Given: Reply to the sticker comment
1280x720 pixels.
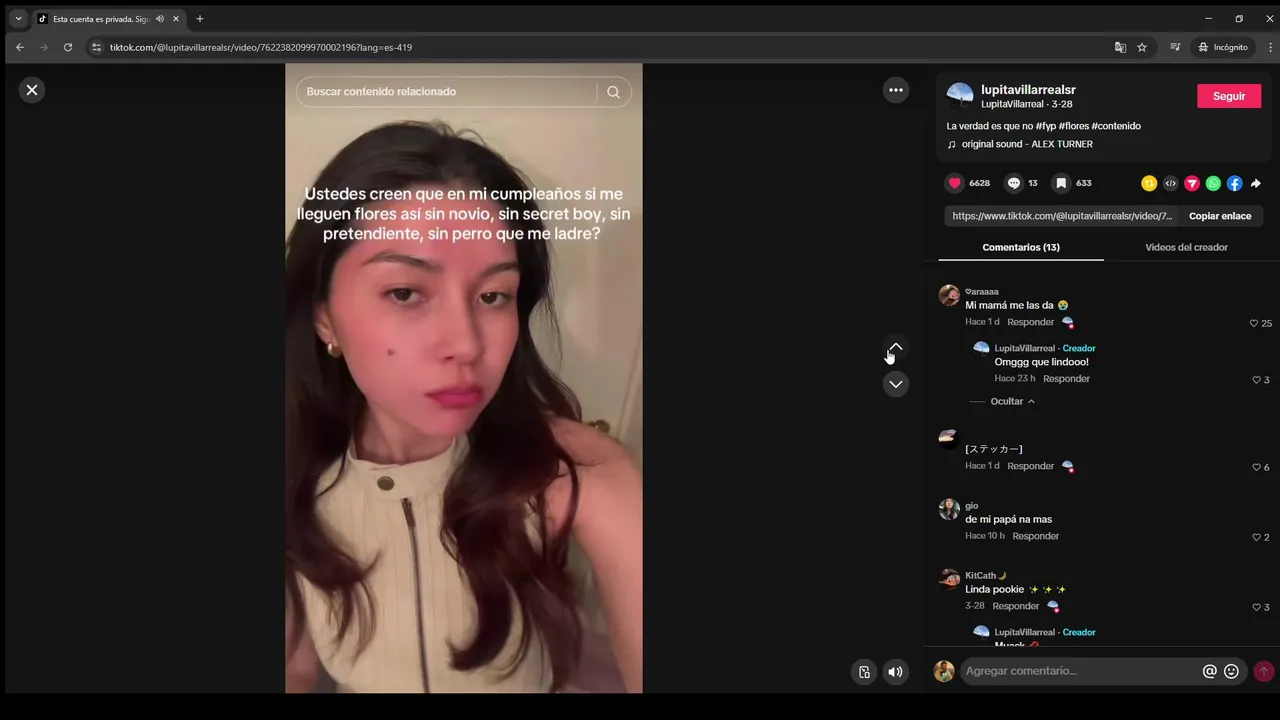Looking at the screenshot, I should pyautogui.click(x=1030, y=466).
